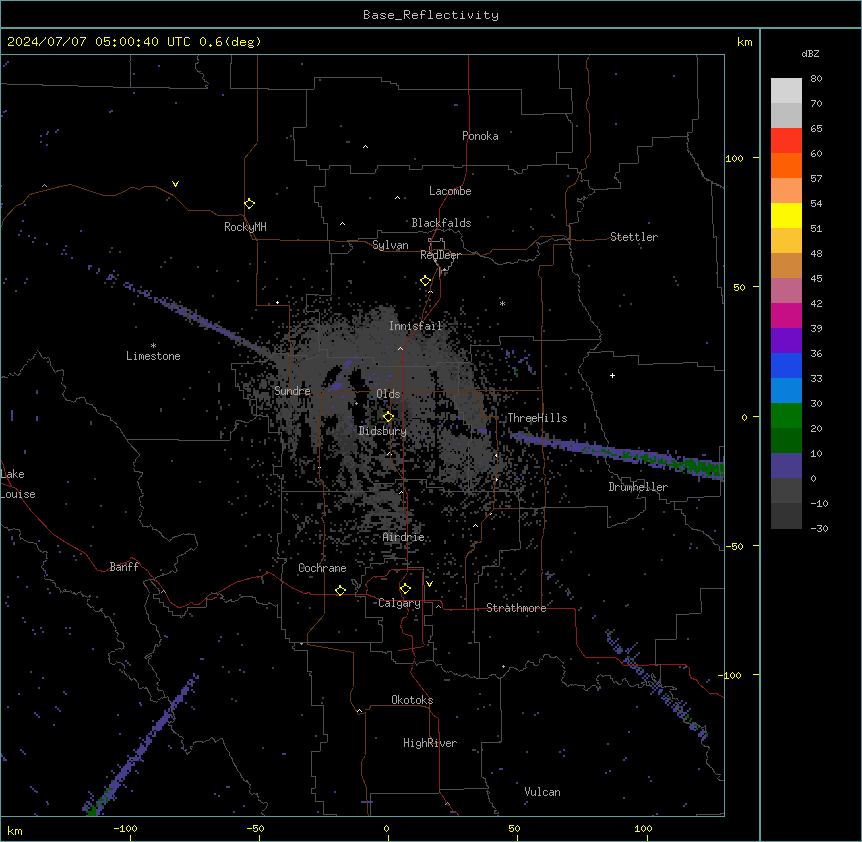Click the Lake Louise label
The image size is (862, 842).
click(x=18, y=484)
